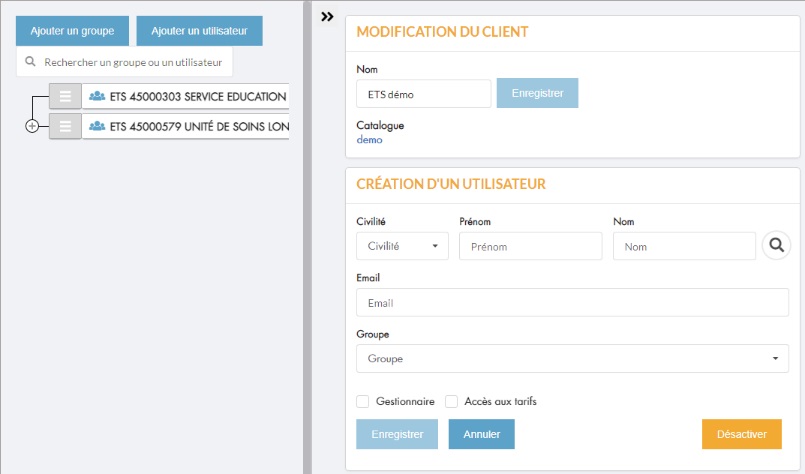Open the Civilité dropdown
Viewport: 805px width, 474px height.
coord(402,246)
